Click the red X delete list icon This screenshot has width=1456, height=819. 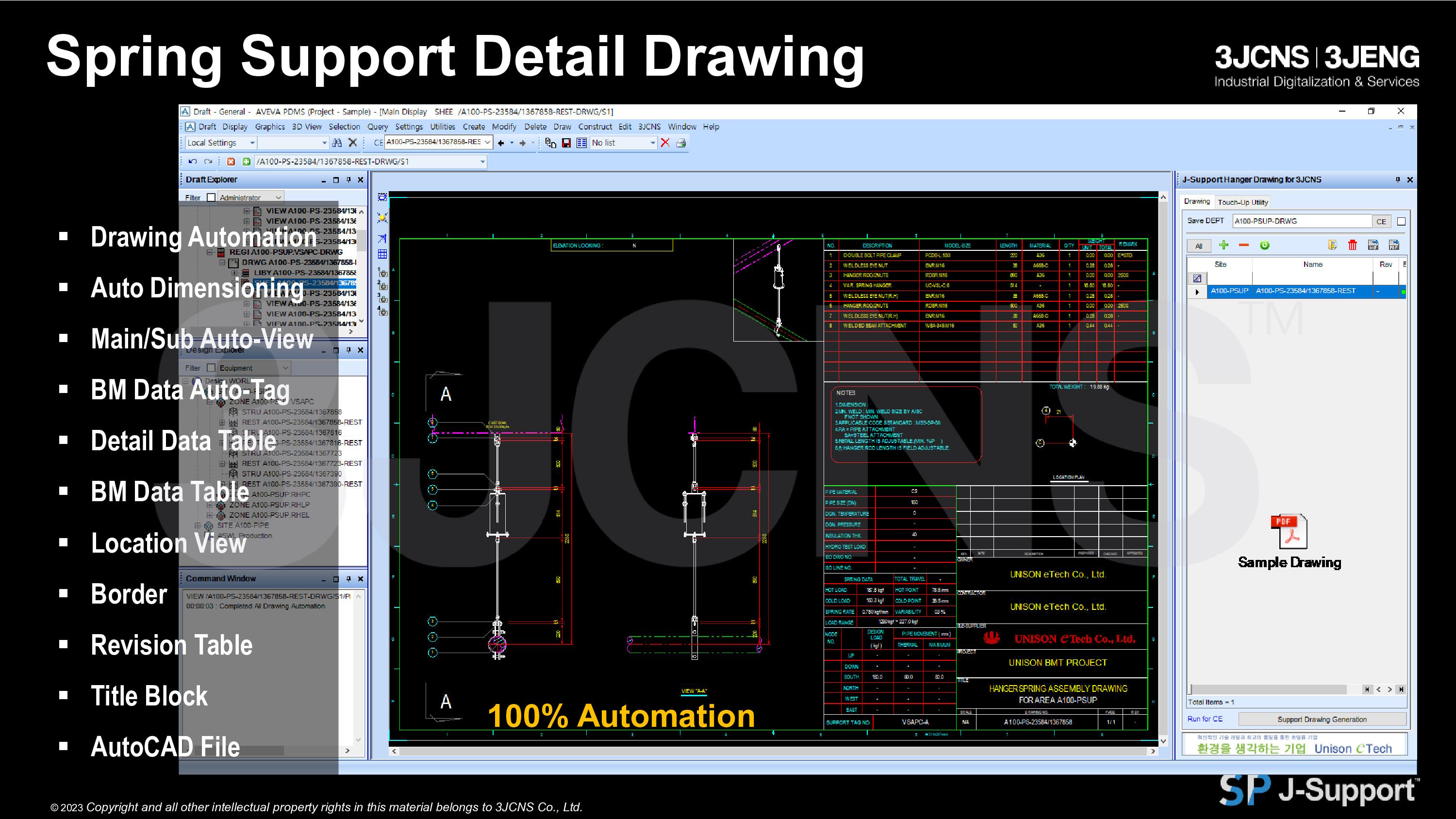click(x=665, y=143)
